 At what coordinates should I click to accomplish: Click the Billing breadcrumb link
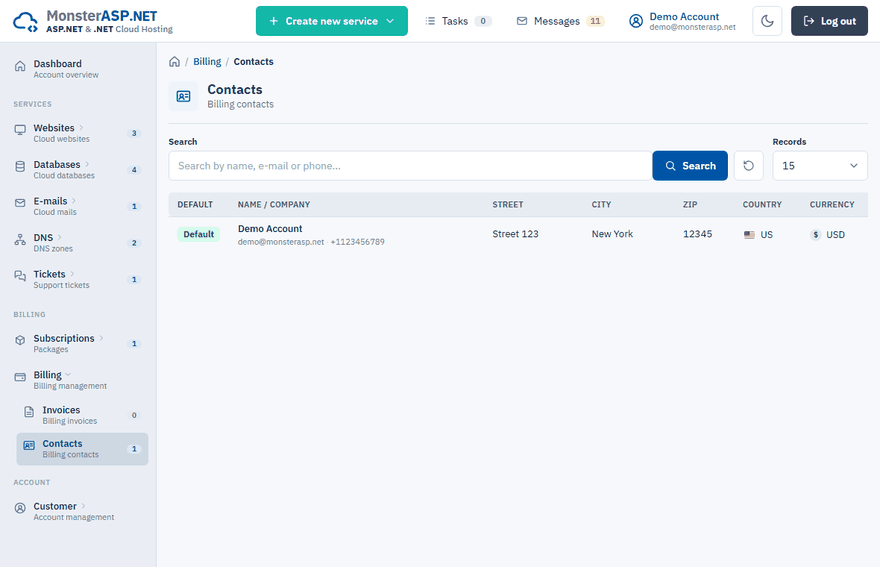tap(207, 62)
